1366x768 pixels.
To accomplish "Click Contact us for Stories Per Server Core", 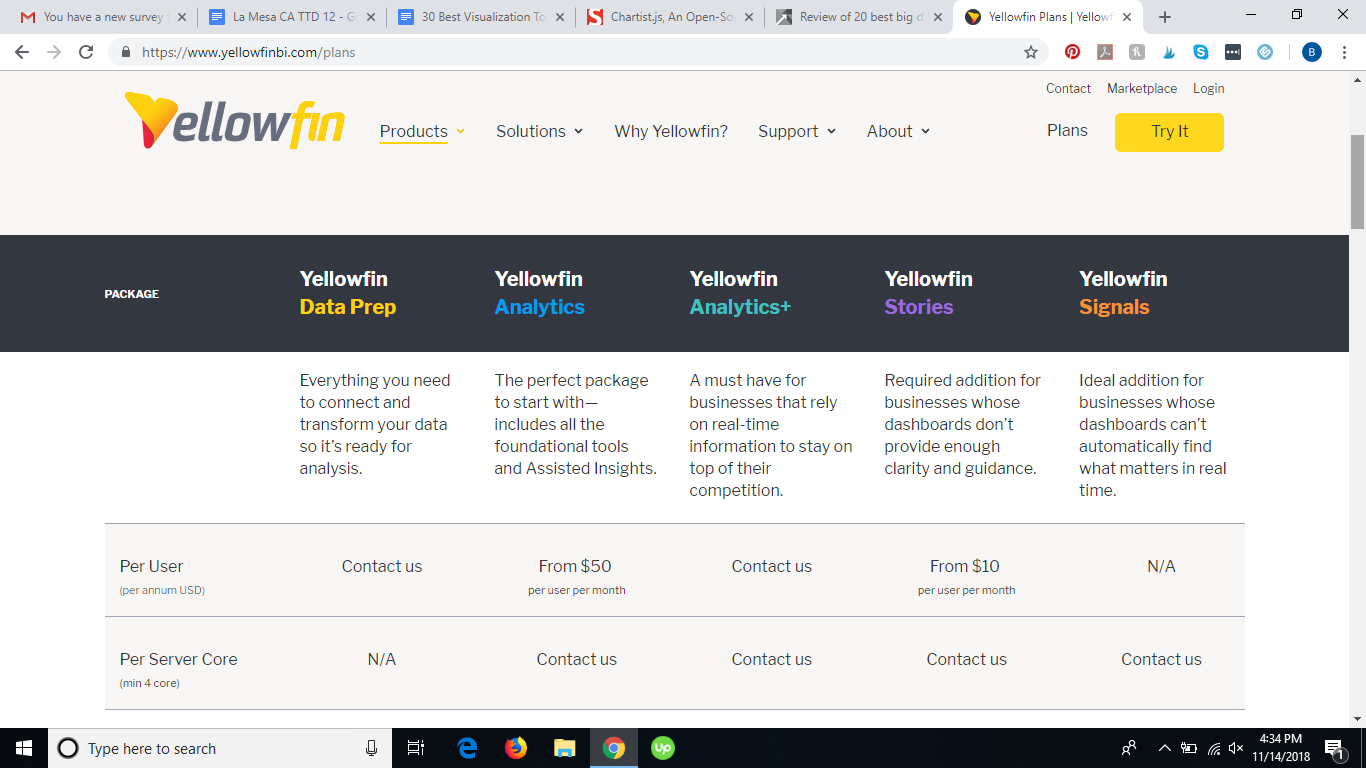I will tap(967, 659).
